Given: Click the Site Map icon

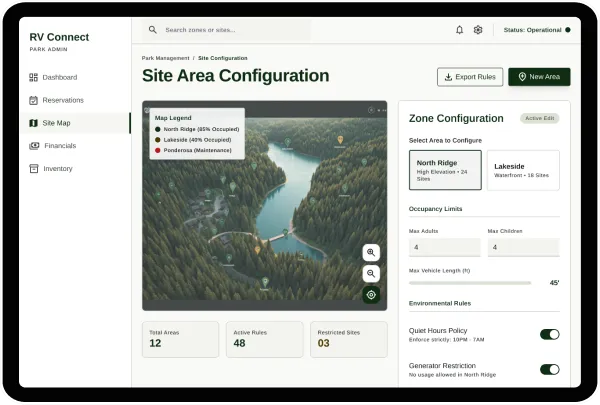Looking at the screenshot, I should (34, 123).
